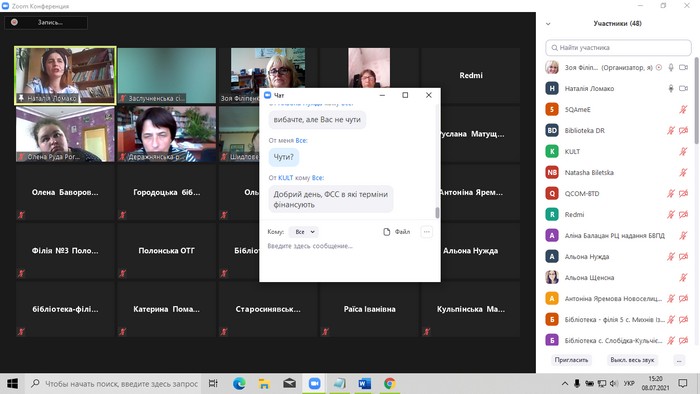This screenshot has width=700, height=394.
Task: Open Microsoft Edge from taskbar
Action: click(x=239, y=384)
